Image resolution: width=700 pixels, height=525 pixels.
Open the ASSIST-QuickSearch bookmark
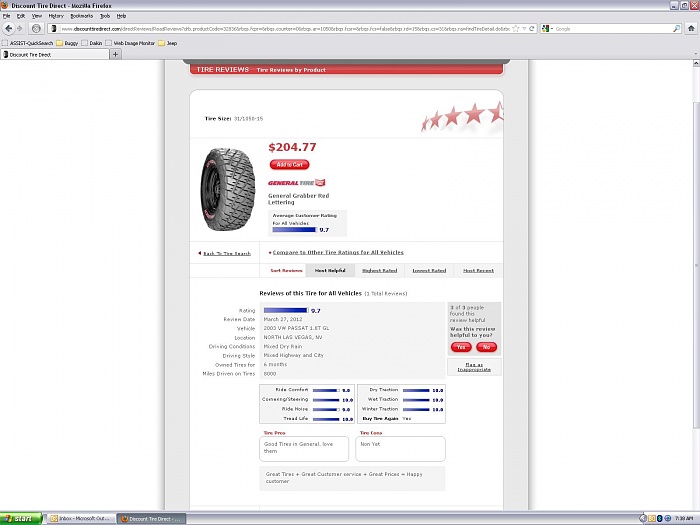(x=27, y=43)
